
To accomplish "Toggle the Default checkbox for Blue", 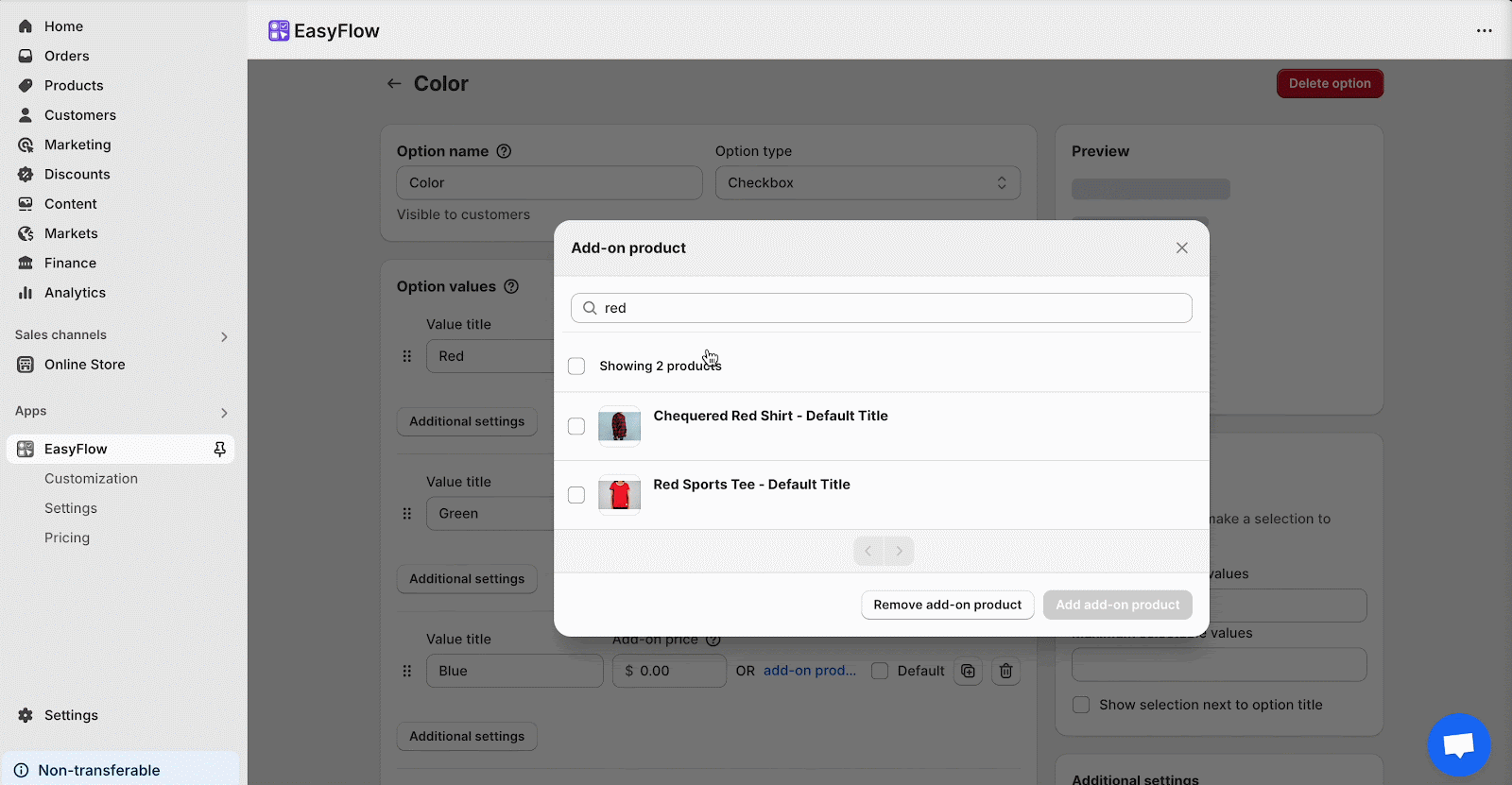I will (880, 671).
